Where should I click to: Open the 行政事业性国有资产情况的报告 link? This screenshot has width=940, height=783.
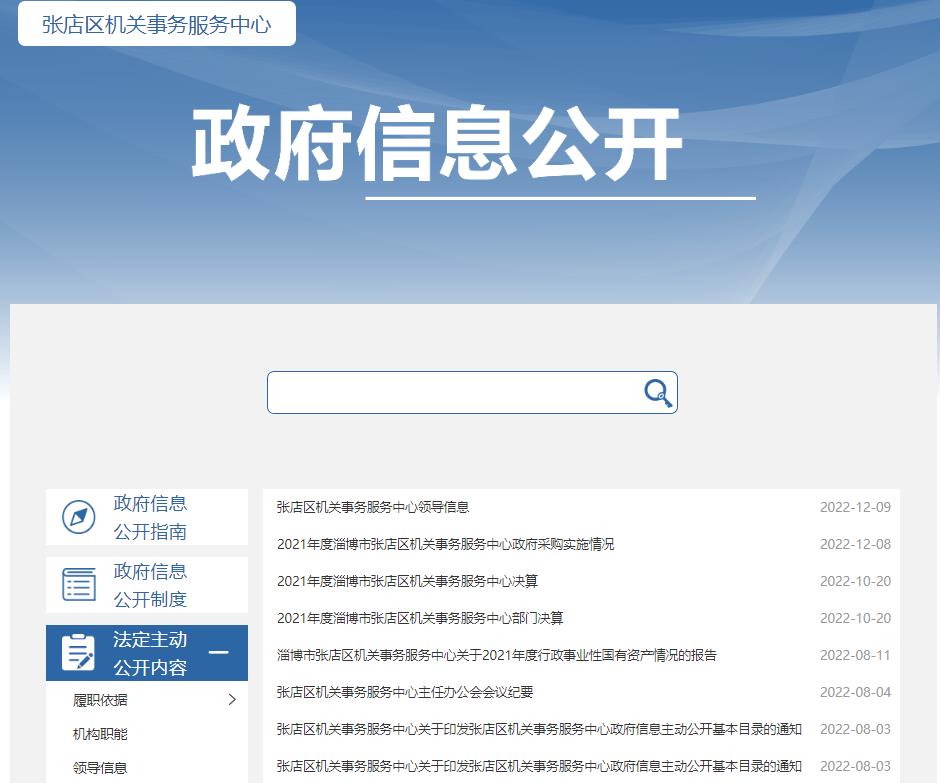pyautogui.click(x=496, y=655)
